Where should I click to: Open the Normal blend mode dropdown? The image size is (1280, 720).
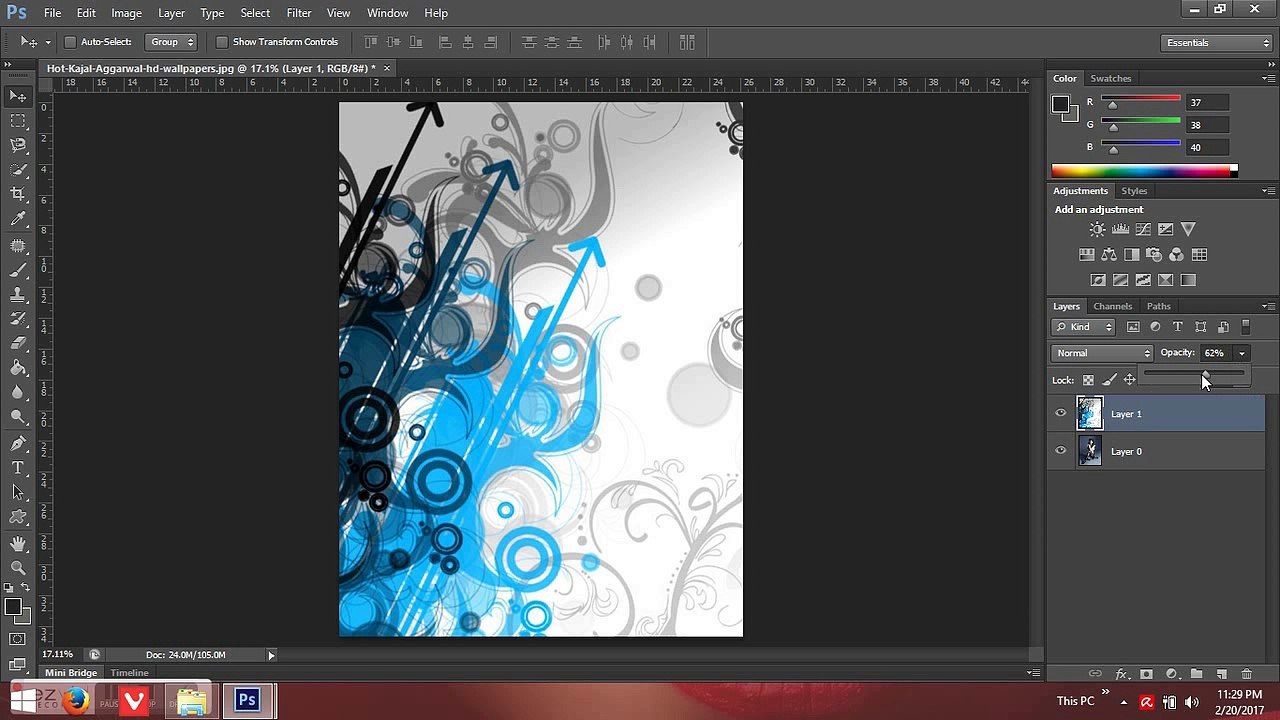(x=1103, y=353)
